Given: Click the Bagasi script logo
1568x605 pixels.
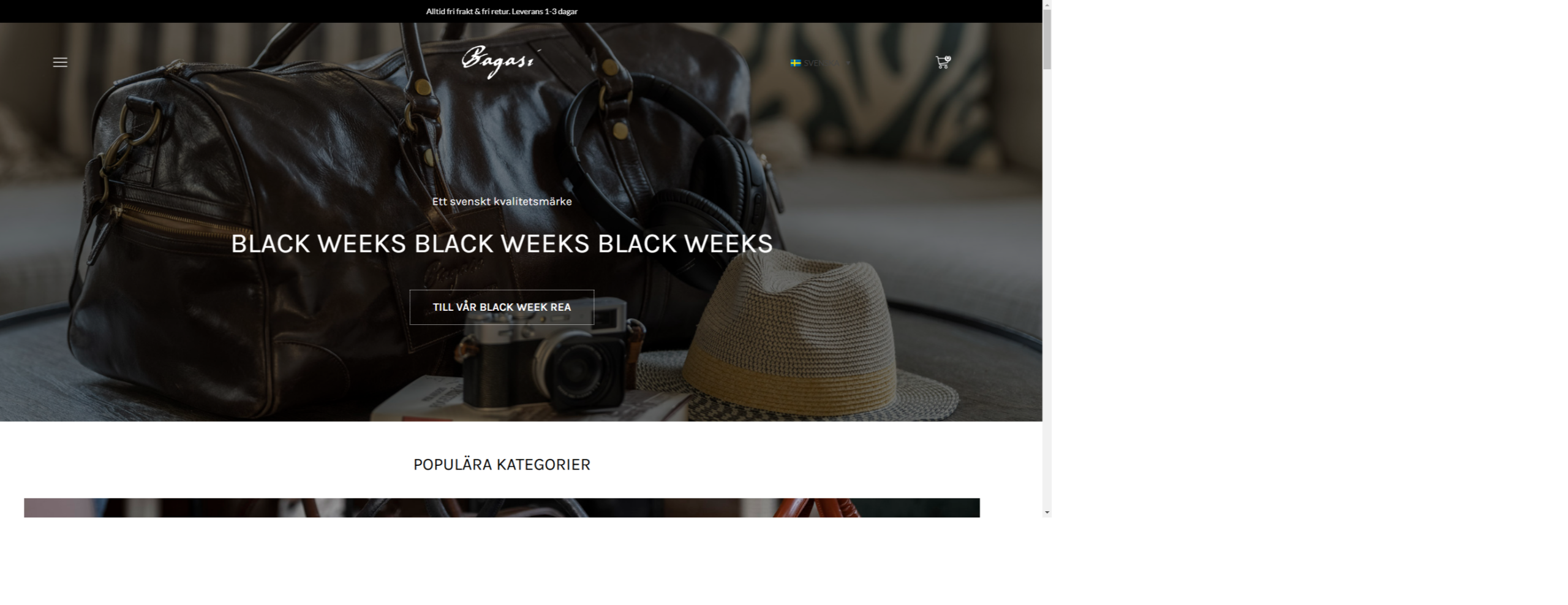Looking at the screenshot, I should [x=501, y=62].
